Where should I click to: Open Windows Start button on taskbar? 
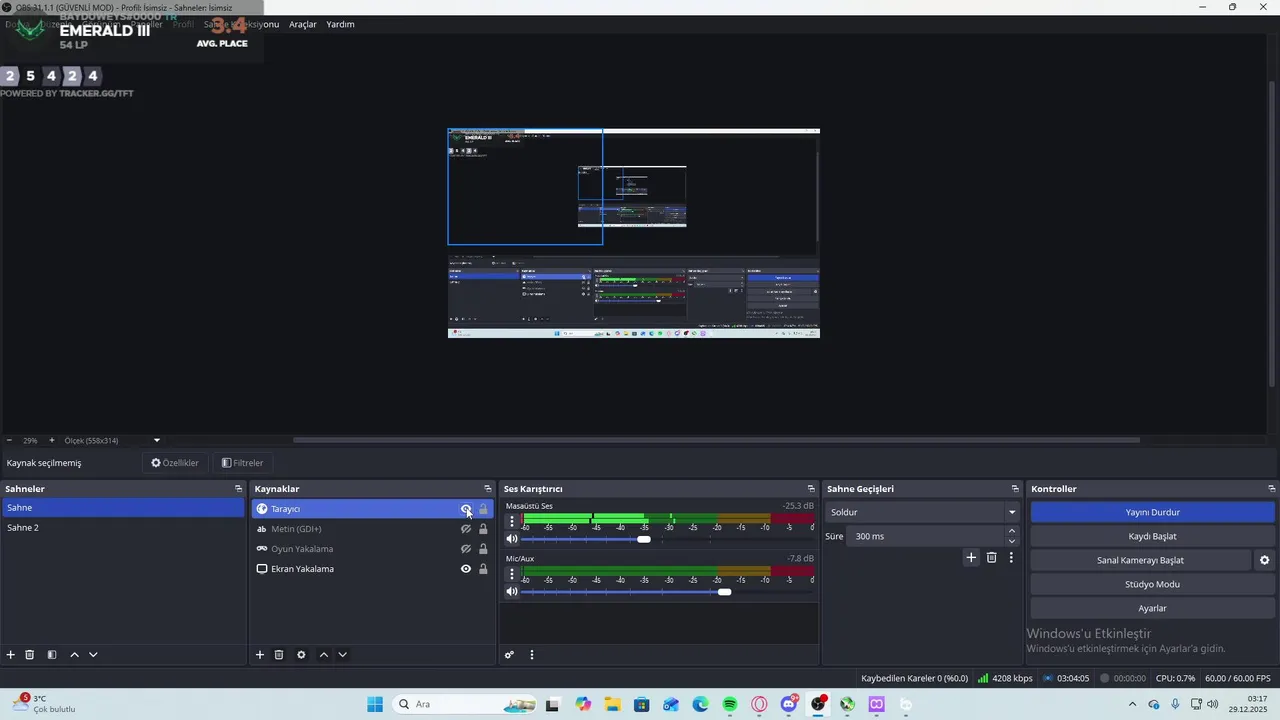click(375, 704)
